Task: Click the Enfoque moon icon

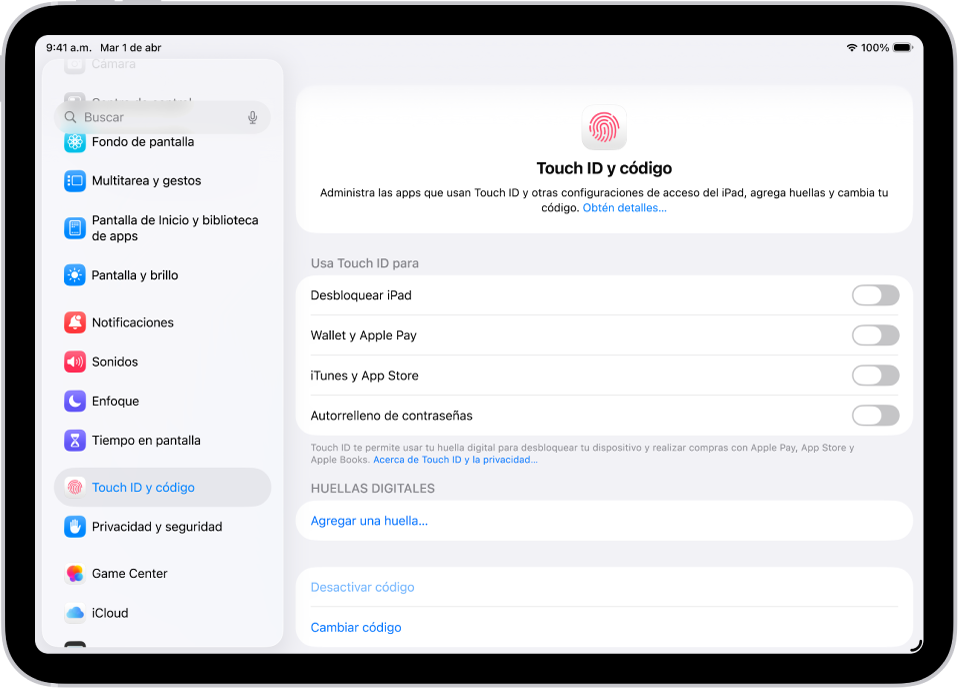Action: click(x=75, y=401)
